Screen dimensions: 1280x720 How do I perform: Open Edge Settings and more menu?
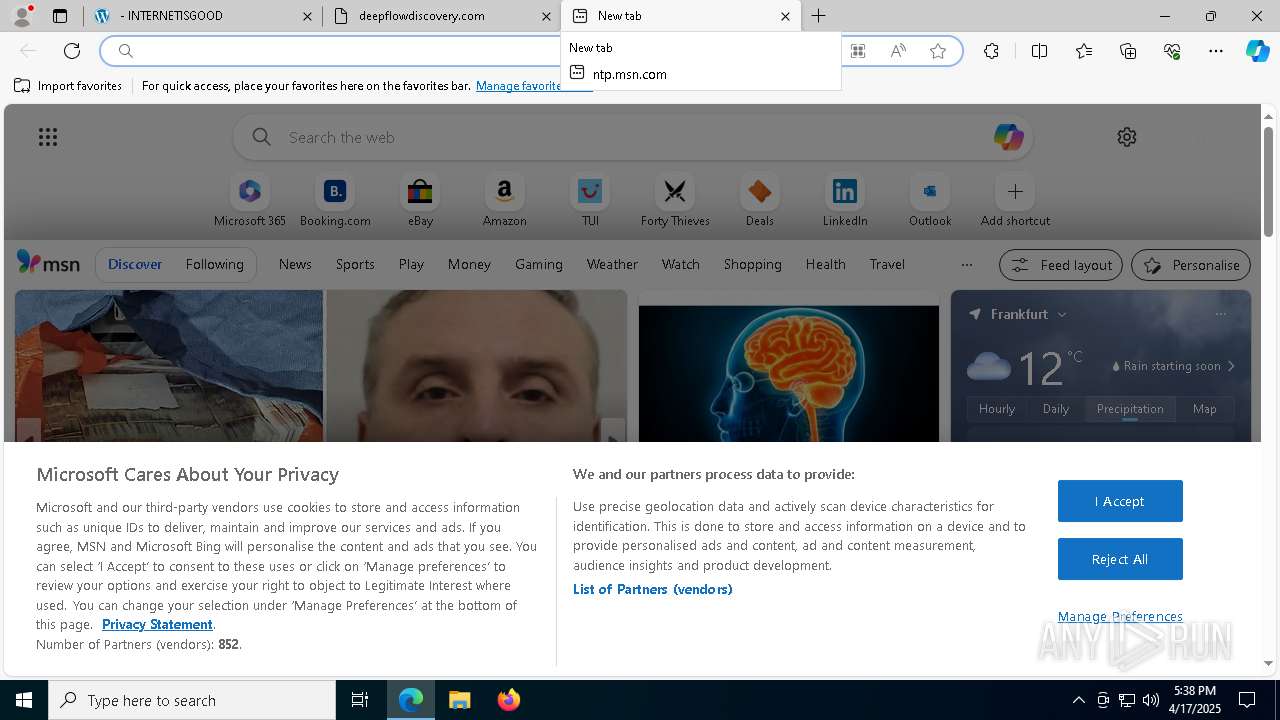click(1216, 51)
